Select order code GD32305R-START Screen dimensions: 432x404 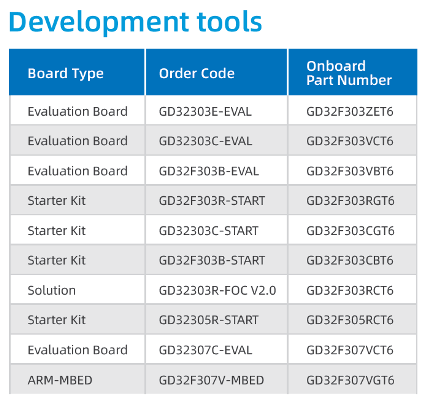(x=209, y=320)
